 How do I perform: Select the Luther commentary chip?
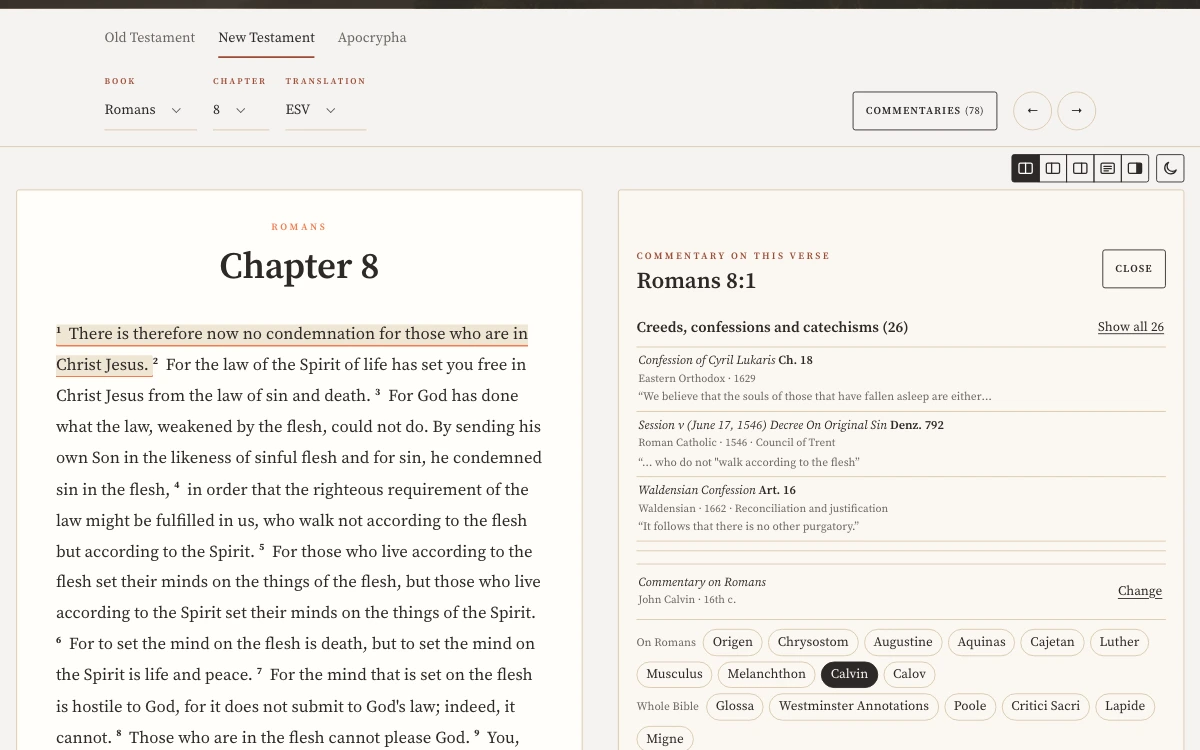pyautogui.click(x=1119, y=642)
